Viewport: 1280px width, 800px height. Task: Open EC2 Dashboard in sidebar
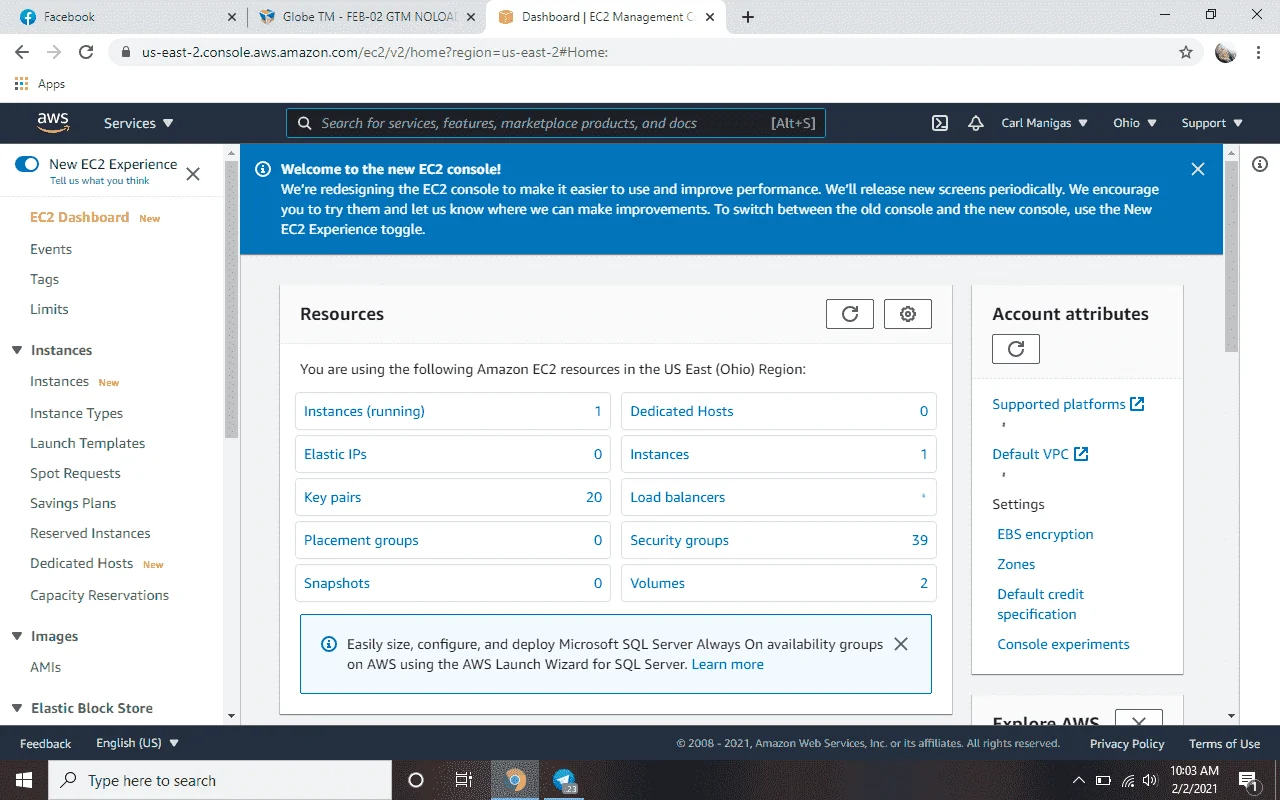(80, 217)
